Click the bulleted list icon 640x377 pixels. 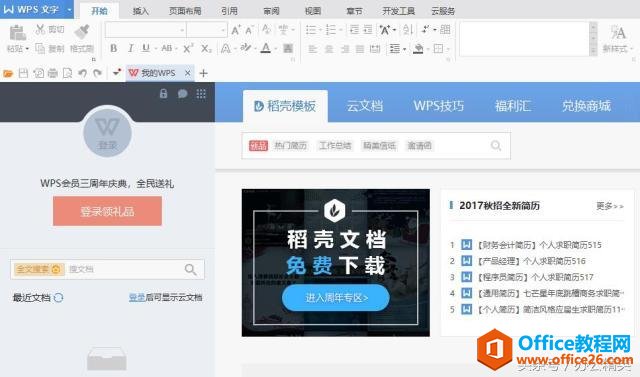pyautogui.click(x=311, y=30)
